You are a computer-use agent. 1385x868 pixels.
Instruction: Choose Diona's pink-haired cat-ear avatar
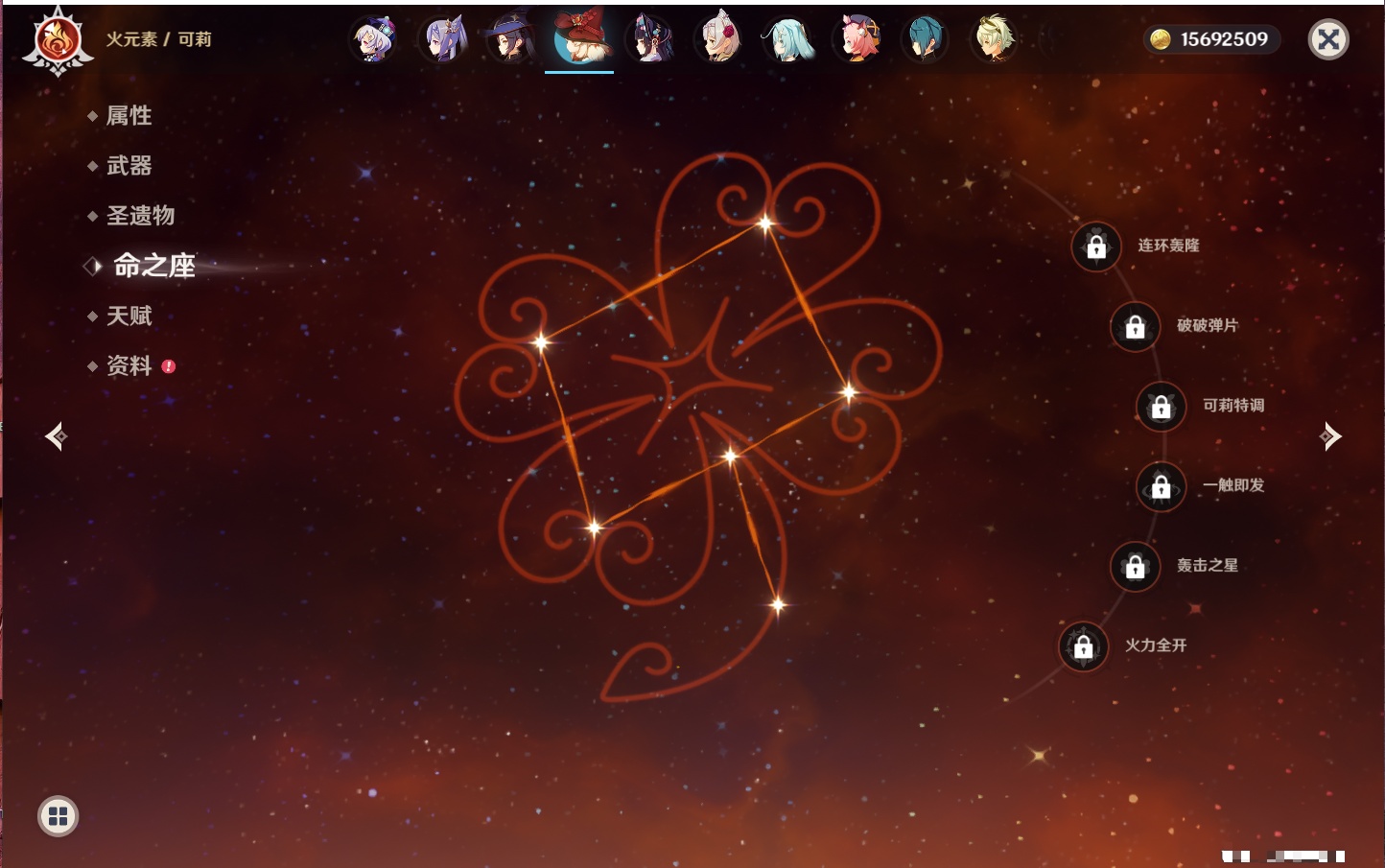tap(857, 40)
